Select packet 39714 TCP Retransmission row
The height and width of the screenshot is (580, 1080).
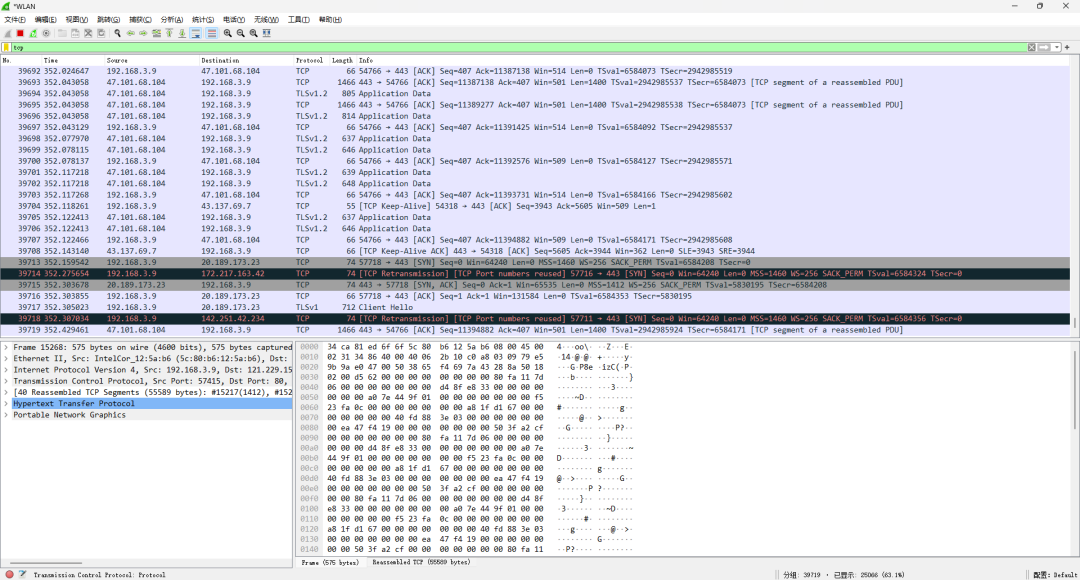coord(535,273)
